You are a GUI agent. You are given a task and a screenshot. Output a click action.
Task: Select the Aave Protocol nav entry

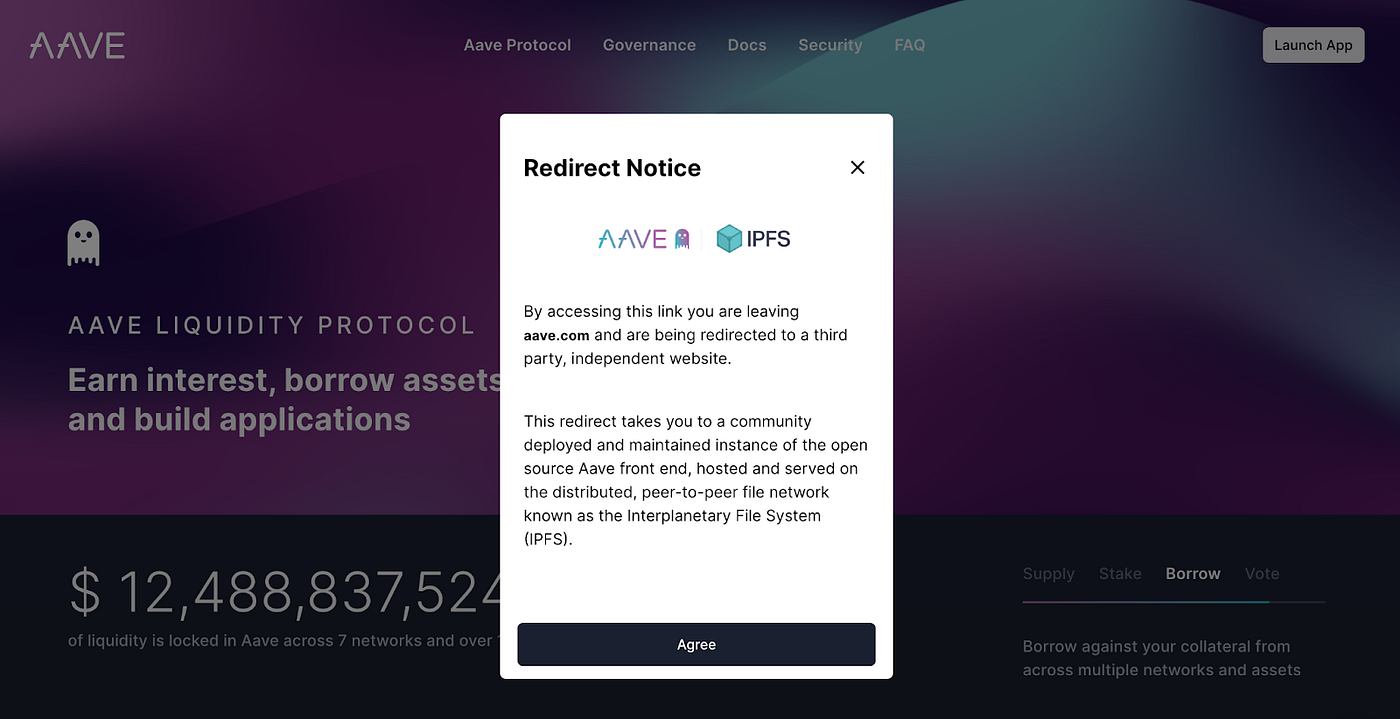tap(517, 45)
